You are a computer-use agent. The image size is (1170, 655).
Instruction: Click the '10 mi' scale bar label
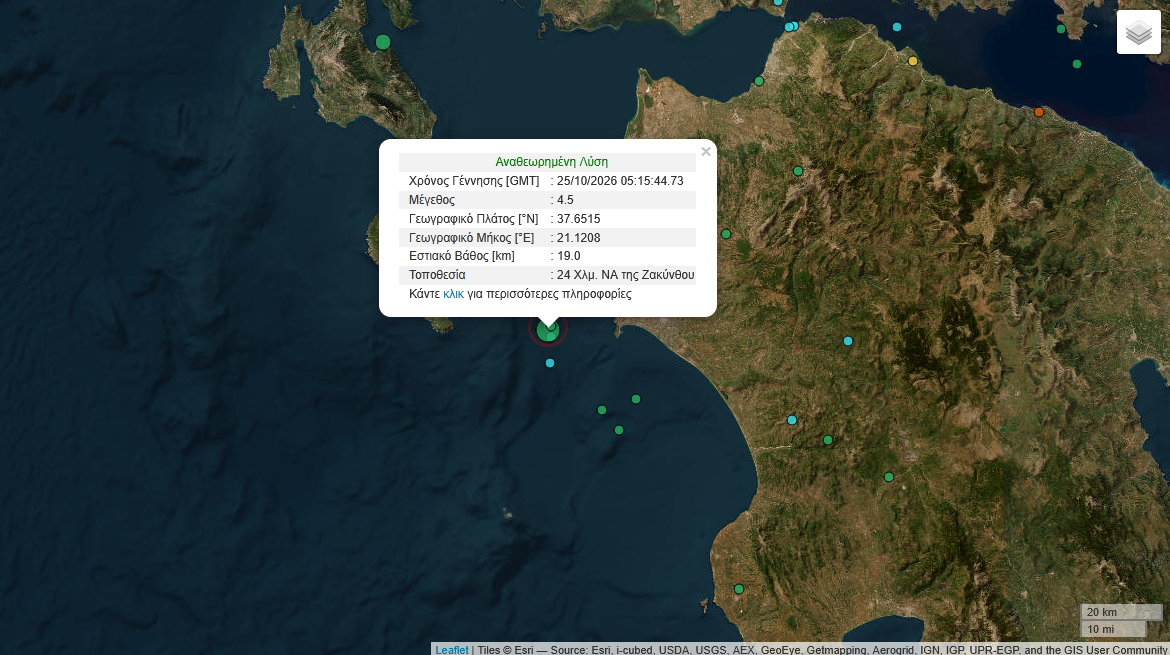[1101, 629]
